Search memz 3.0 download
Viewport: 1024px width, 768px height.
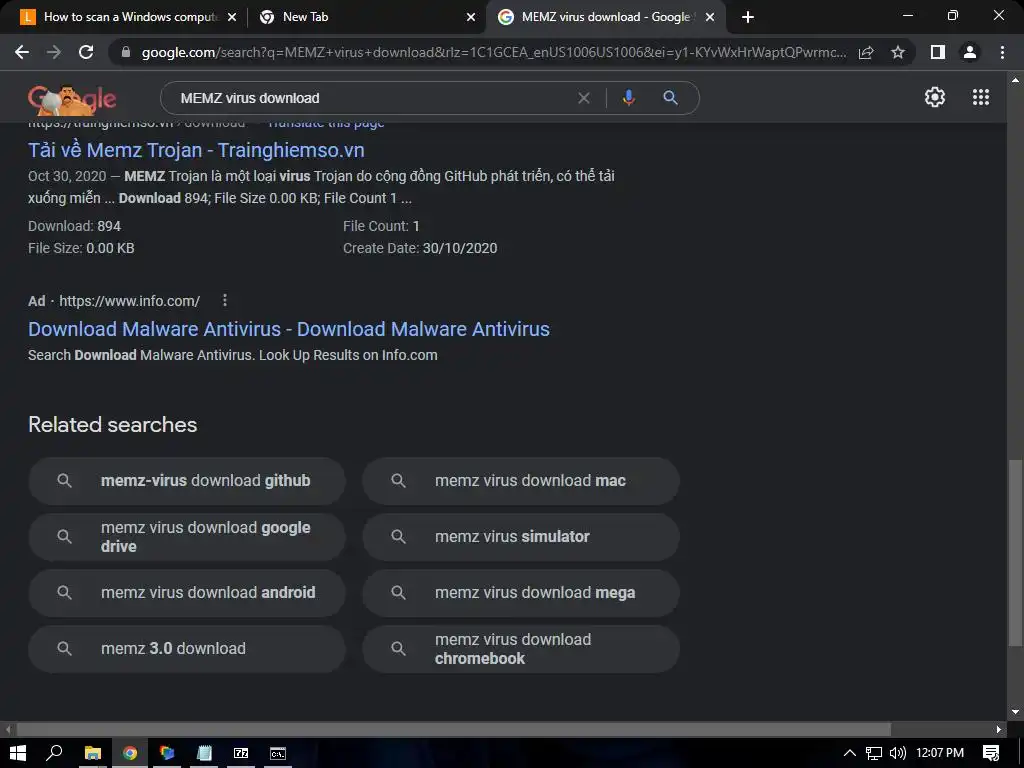point(187,649)
